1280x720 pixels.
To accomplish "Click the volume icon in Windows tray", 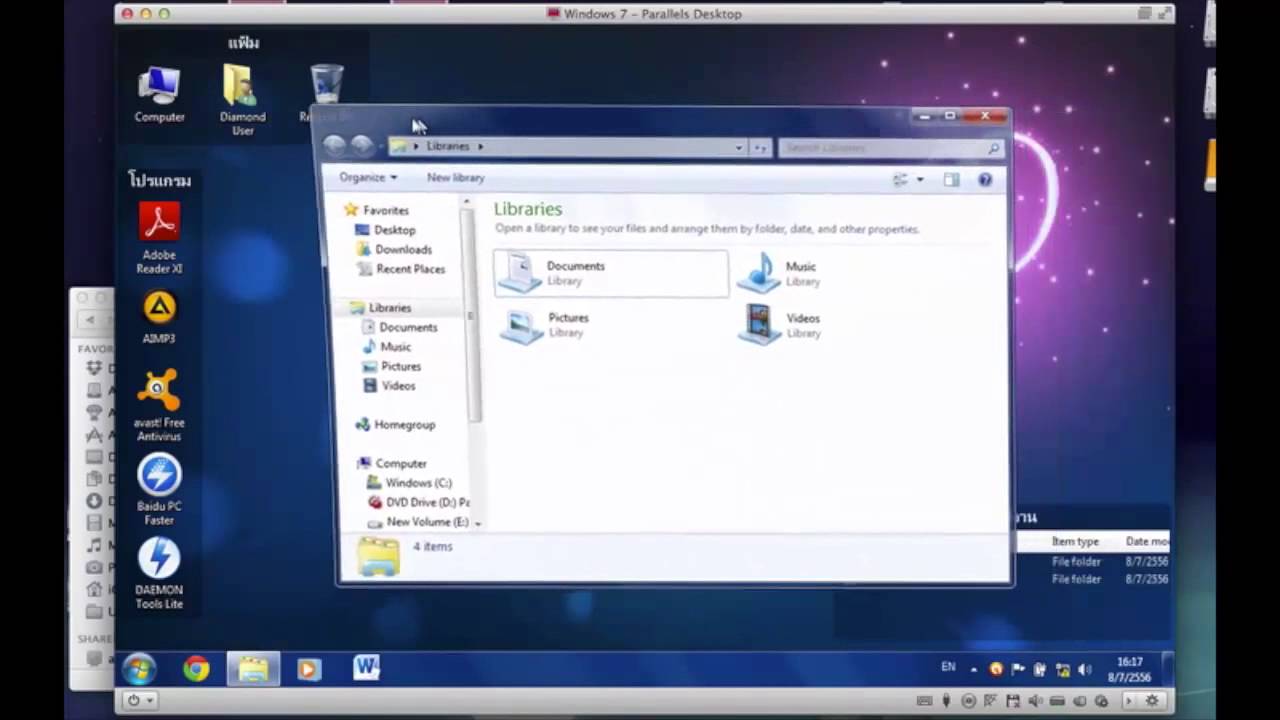I will [x=1085, y=669].
